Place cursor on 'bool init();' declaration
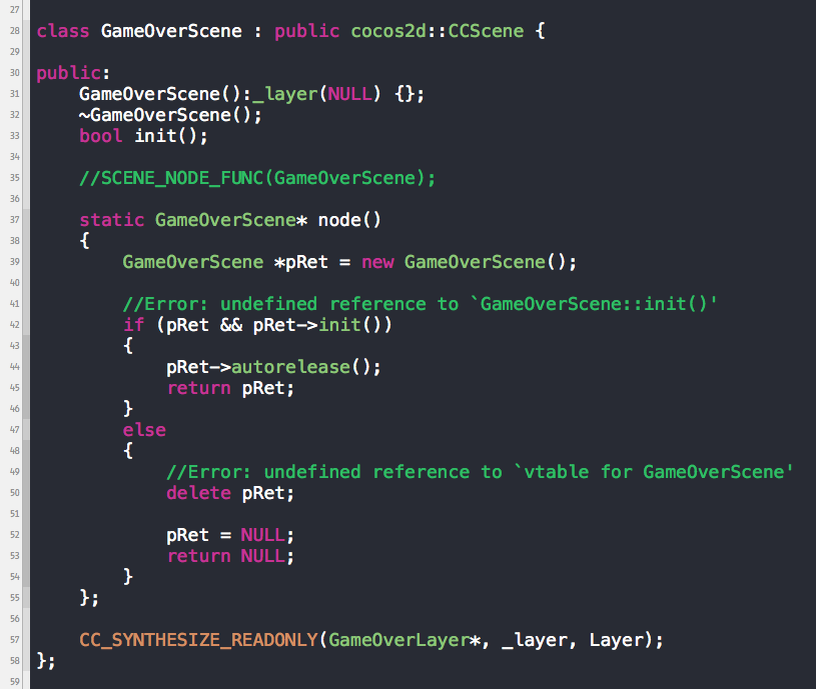Image resolution: width=816 pixels, height=689 pixels. (x=143, y=136)
